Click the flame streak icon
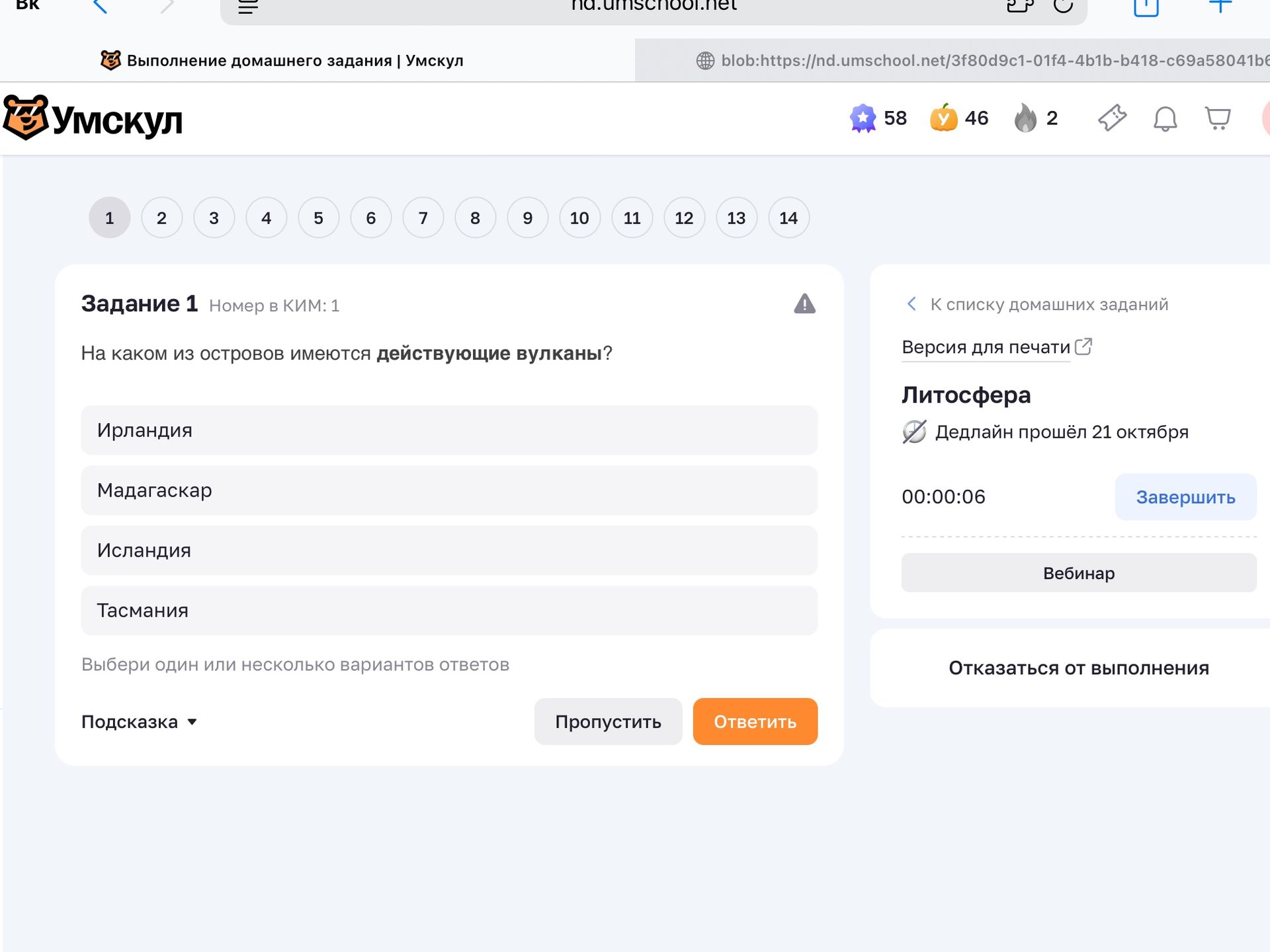Image resolution: width=1270 pixels, height=952 pixels. (x=1025, y=118)
